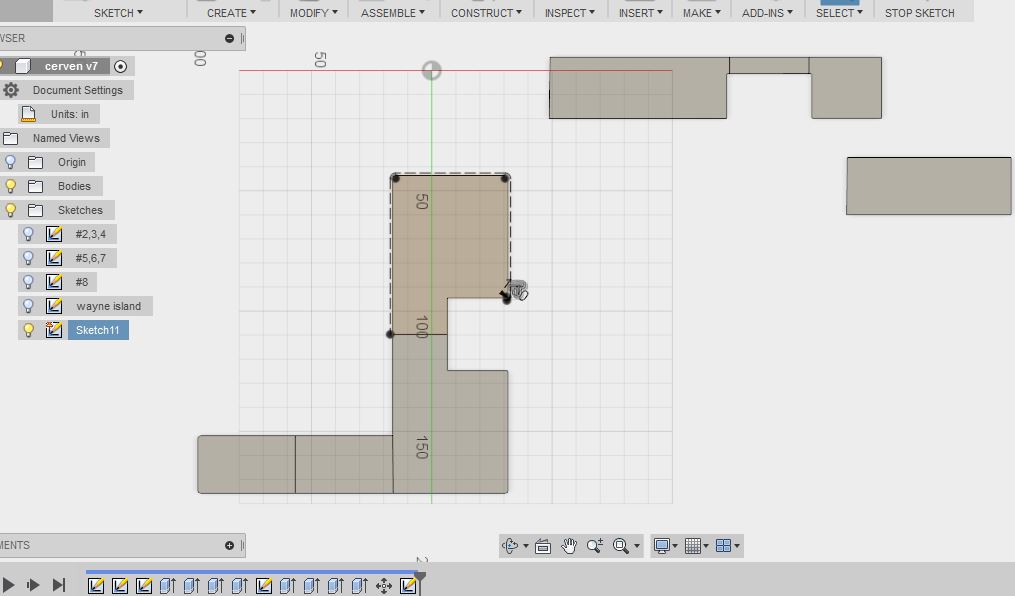Screen dimensions: 1015x596
Task: Select Sketch11 in the browser tree
Action: (x=97, y=329)
